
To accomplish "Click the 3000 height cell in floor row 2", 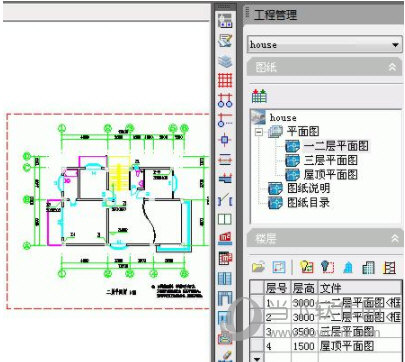I will click(x=304, y=317).
